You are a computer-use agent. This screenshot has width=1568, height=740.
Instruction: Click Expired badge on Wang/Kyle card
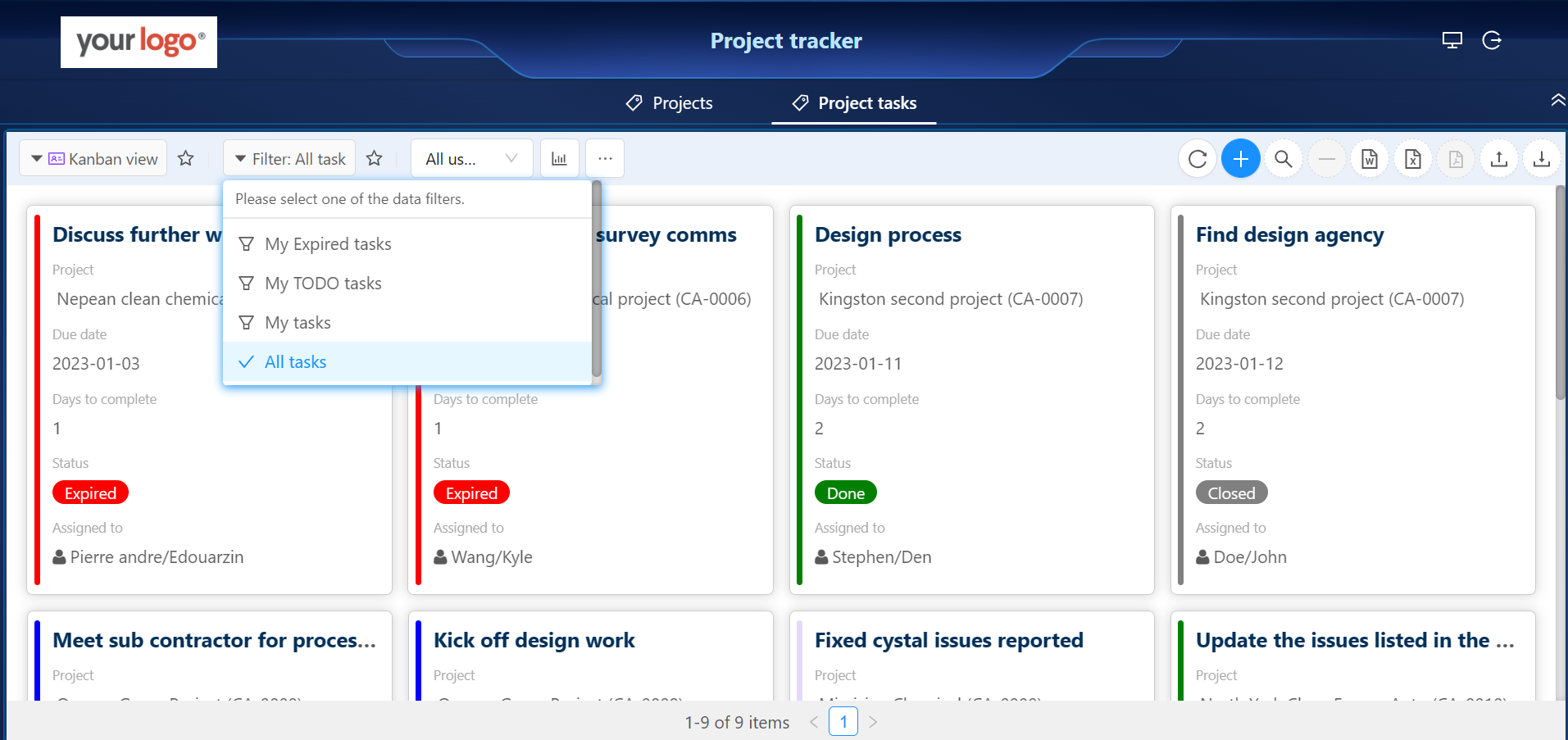coord(471,493)
